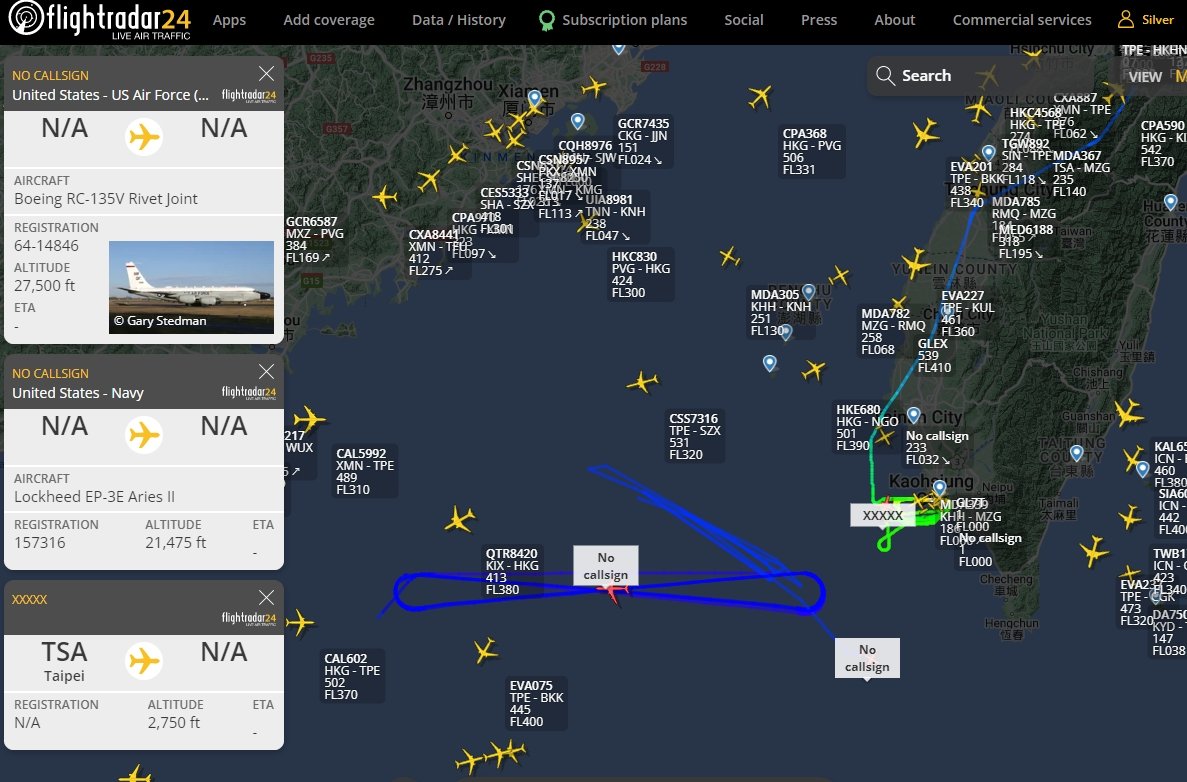The height and width of the screenshot is (782, 1187).
Task: Select flight EVA075 label
Action: pyautogui.click(x=536, y=704)
